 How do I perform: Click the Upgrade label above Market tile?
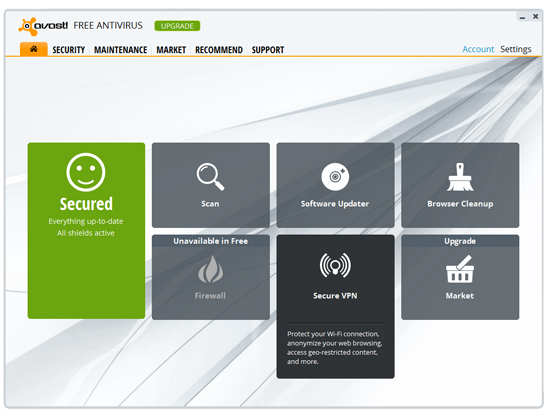(x=460, y=241)
